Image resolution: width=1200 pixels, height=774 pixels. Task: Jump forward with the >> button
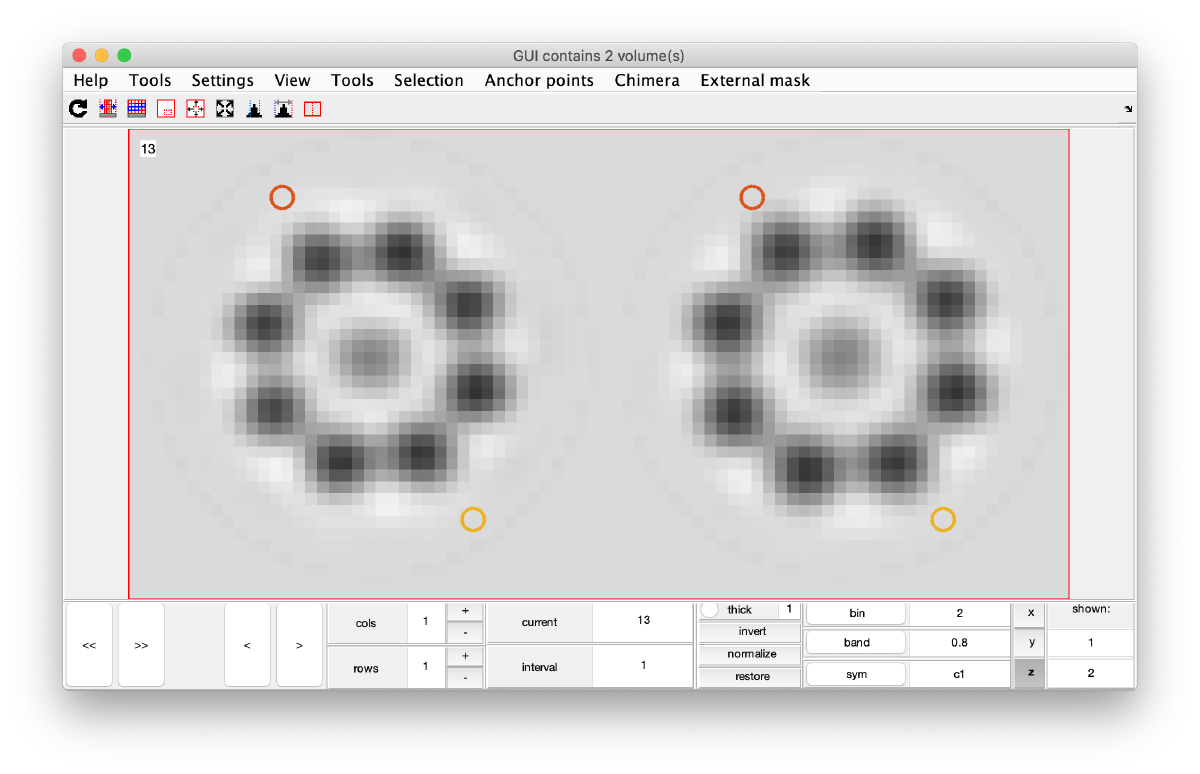141,645
